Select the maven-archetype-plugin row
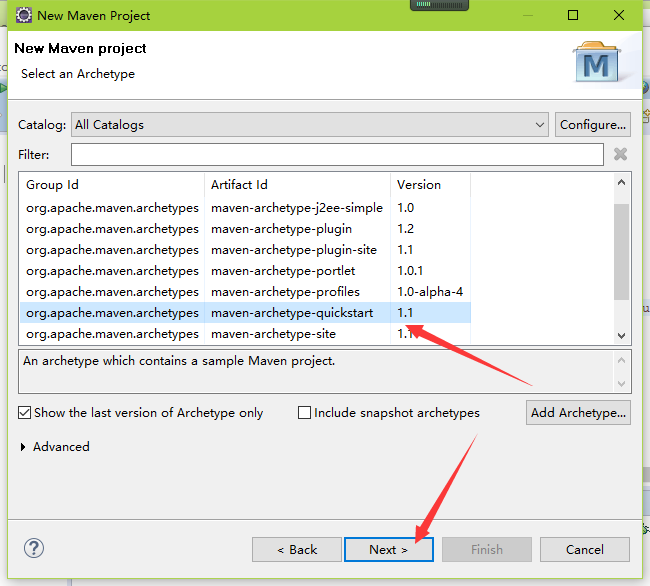The width and height of the screenshot is (650, 586). tap(245, 229)
